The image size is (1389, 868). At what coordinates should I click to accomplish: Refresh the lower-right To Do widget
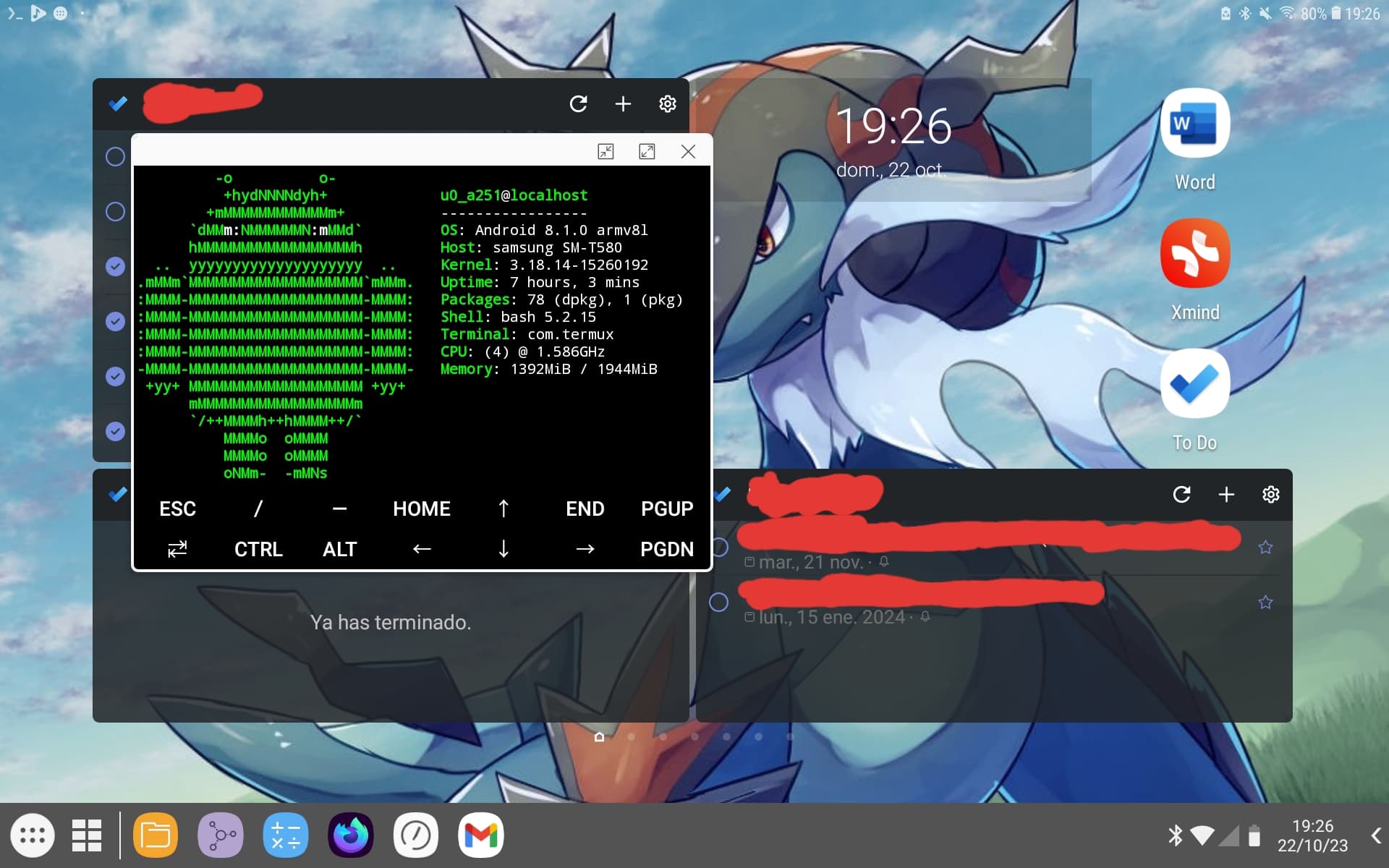[1181, 494]
